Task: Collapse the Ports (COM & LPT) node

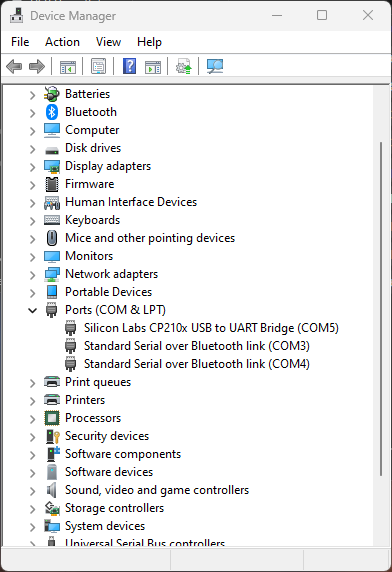Action: click(x=32, y=310)
